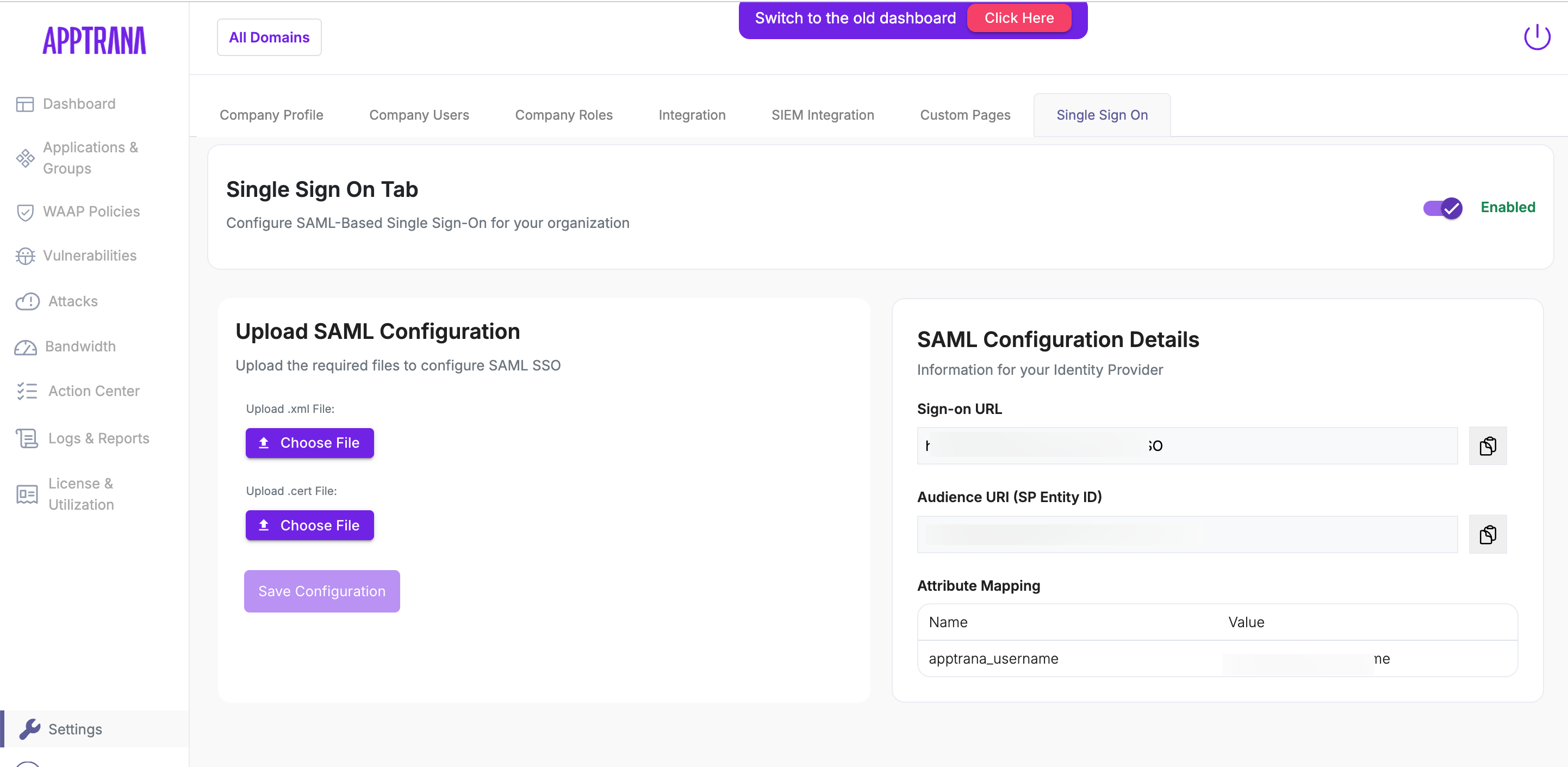Click the Sign-on URL field
The width and height of the screenshot is (1568, 767).
point(1187,446)
